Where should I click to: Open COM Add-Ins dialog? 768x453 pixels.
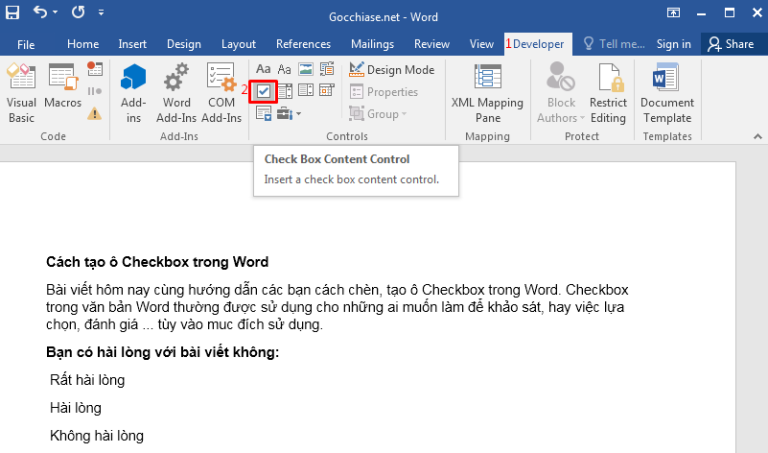pyautogui.click(x=221, y=93)
